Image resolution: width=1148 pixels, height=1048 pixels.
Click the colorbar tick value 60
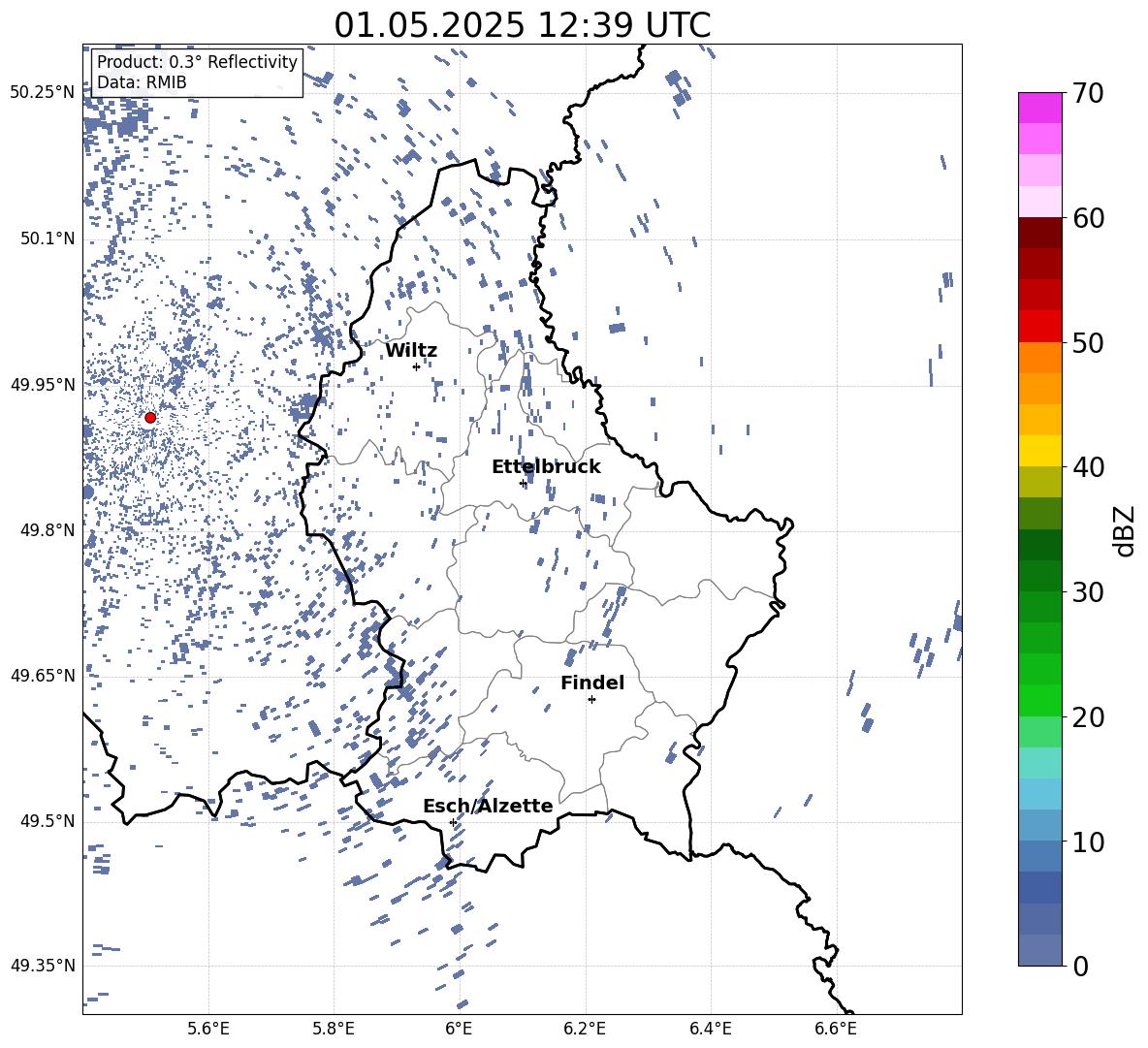(1087, 218)
